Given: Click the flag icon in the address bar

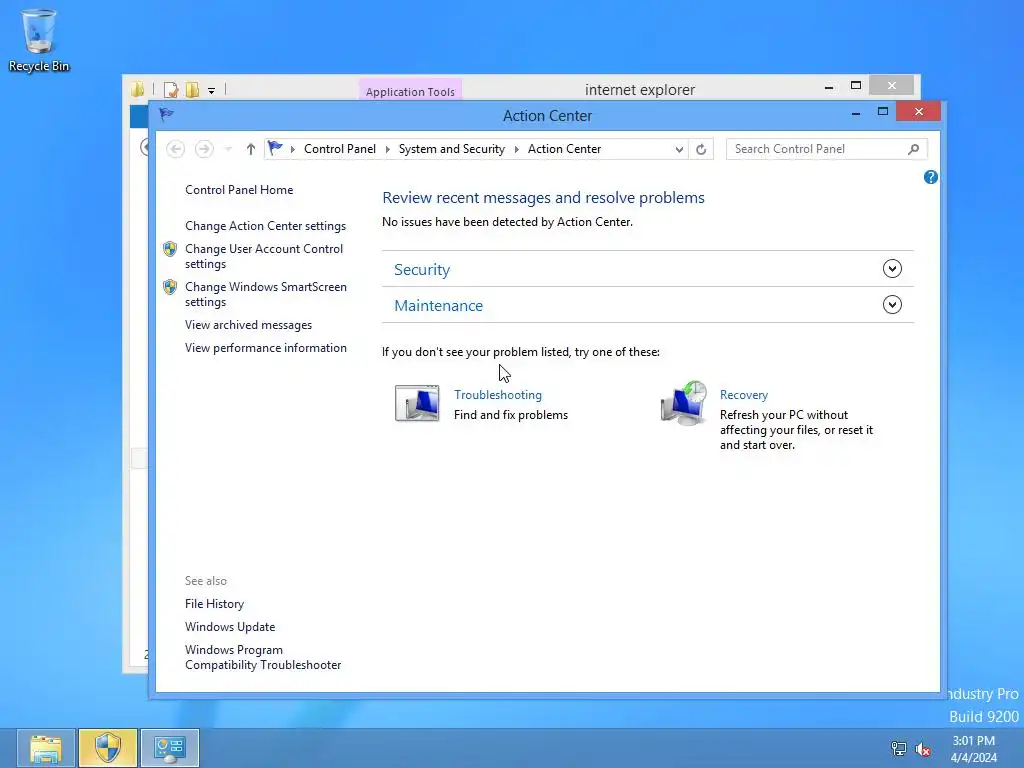Looking at the screenshot, I should coord(275,148).
